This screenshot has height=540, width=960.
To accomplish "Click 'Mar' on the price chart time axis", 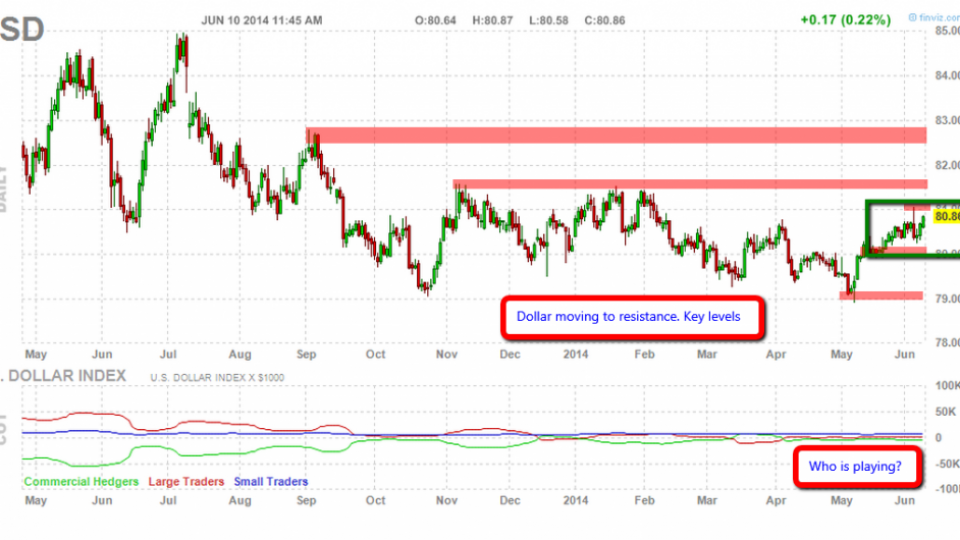I will (x=707, y=354).
